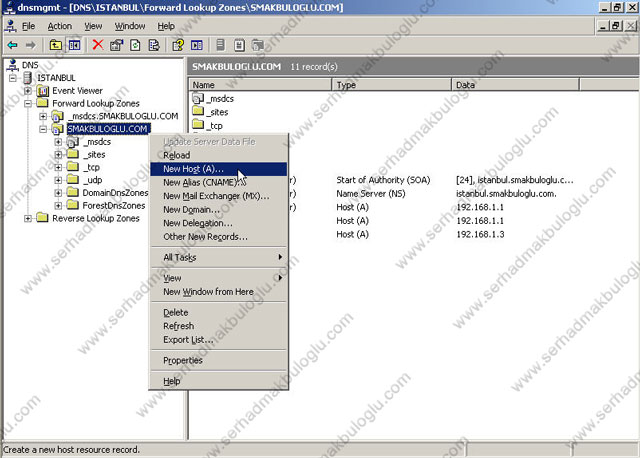Select New Mail Exchanger (MX)... entry
The height and width of the screenshot is (458, 640).
tap(218, 196)
